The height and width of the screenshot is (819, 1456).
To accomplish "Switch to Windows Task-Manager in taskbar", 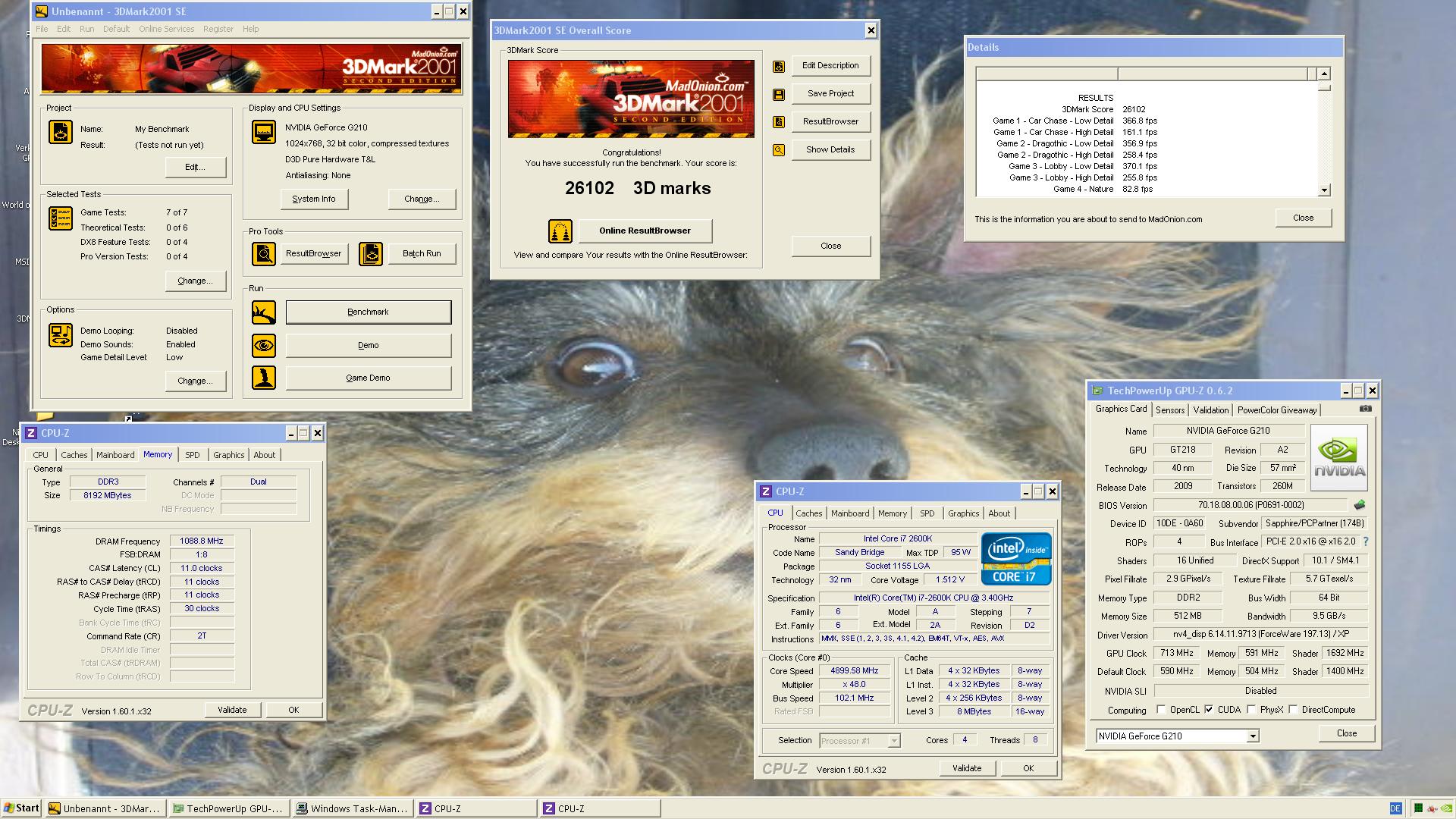I will click(x=354, y=809).
